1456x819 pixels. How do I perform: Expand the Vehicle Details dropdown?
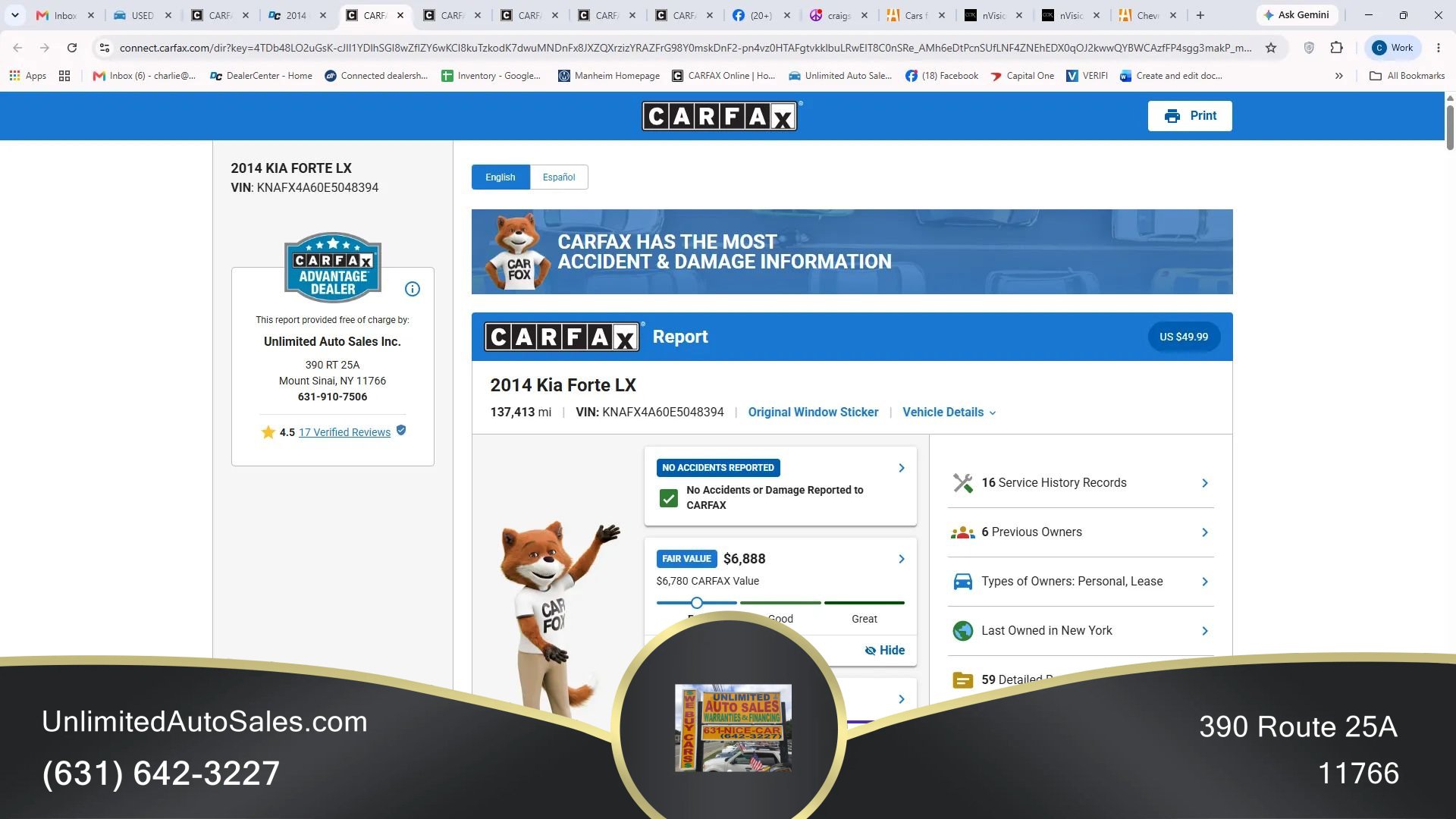[949, 412]
